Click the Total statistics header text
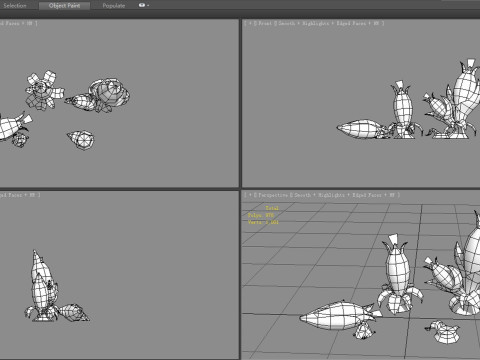 tap(272, 208)
